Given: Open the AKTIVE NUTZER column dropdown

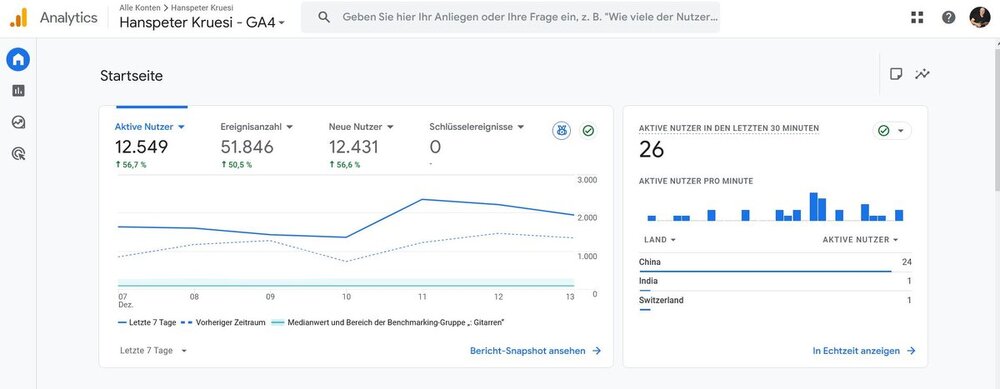Looking at the screenshot, I should click(860, 240).
